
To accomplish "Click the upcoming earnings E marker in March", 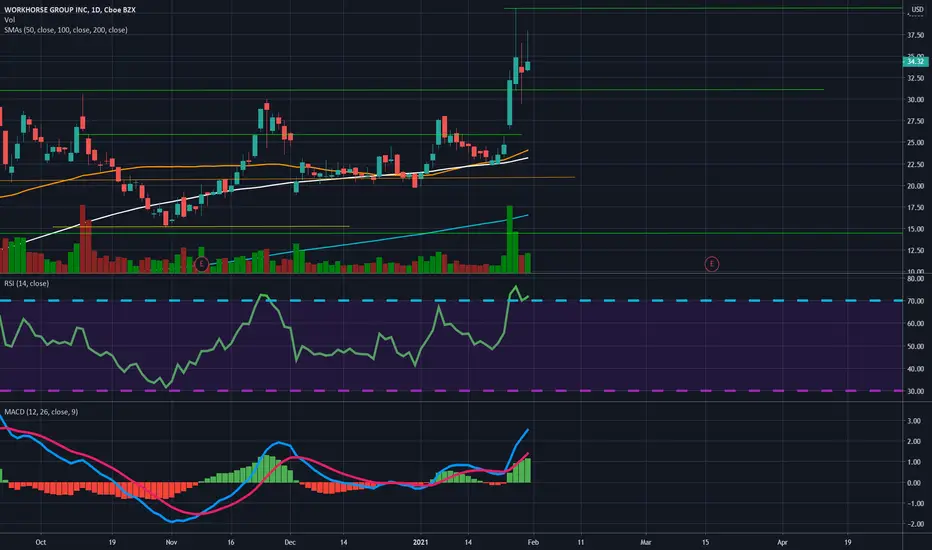I will (x=711, y=263).
